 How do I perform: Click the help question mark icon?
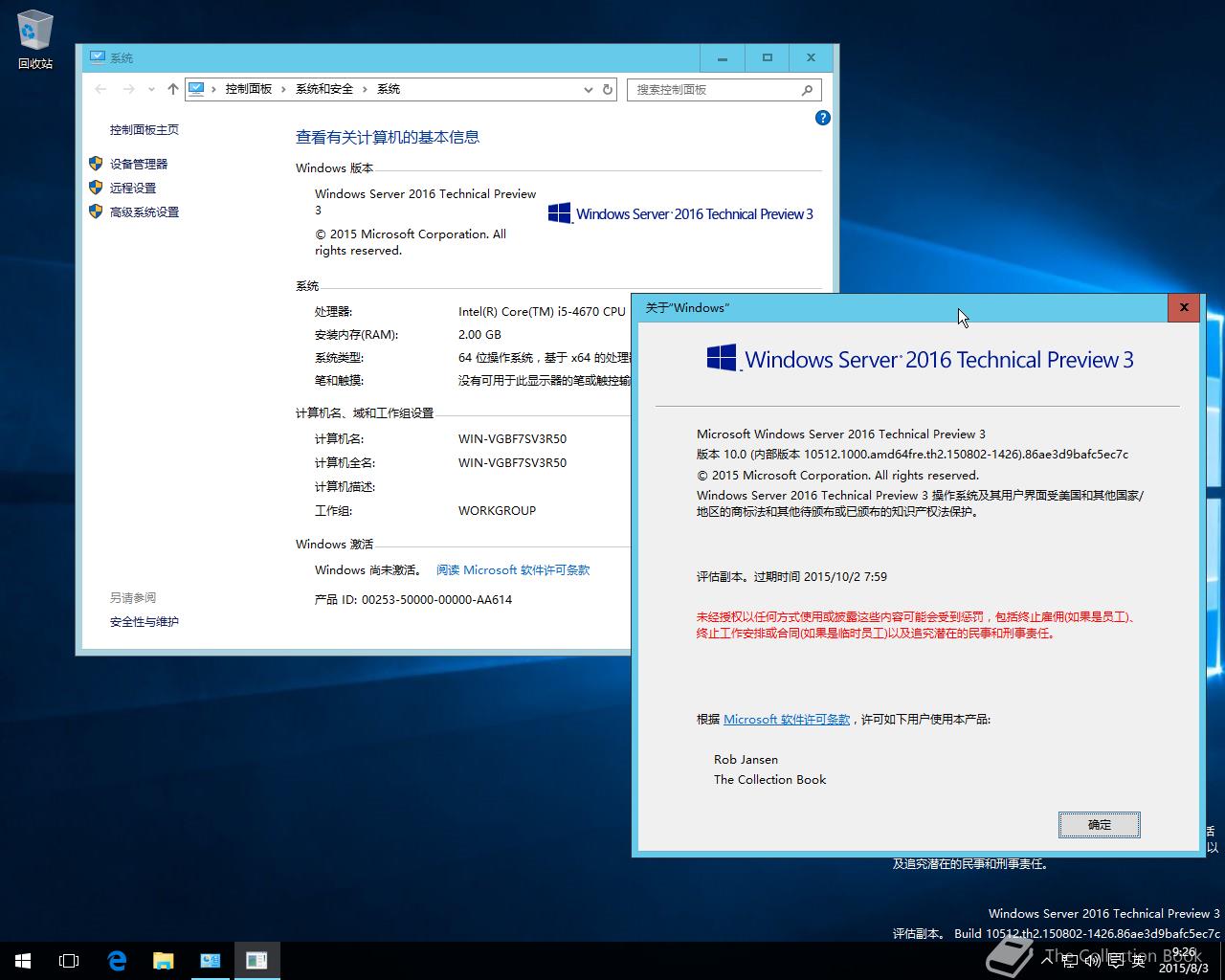822,118
